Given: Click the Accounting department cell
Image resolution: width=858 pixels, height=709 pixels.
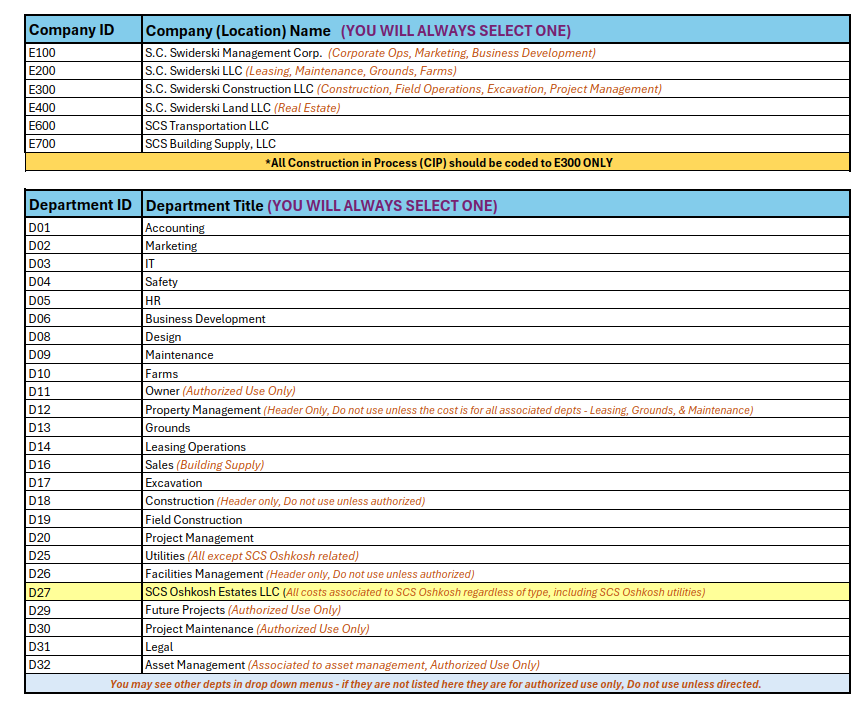Looking at the screenshot, I should [496, 228].
